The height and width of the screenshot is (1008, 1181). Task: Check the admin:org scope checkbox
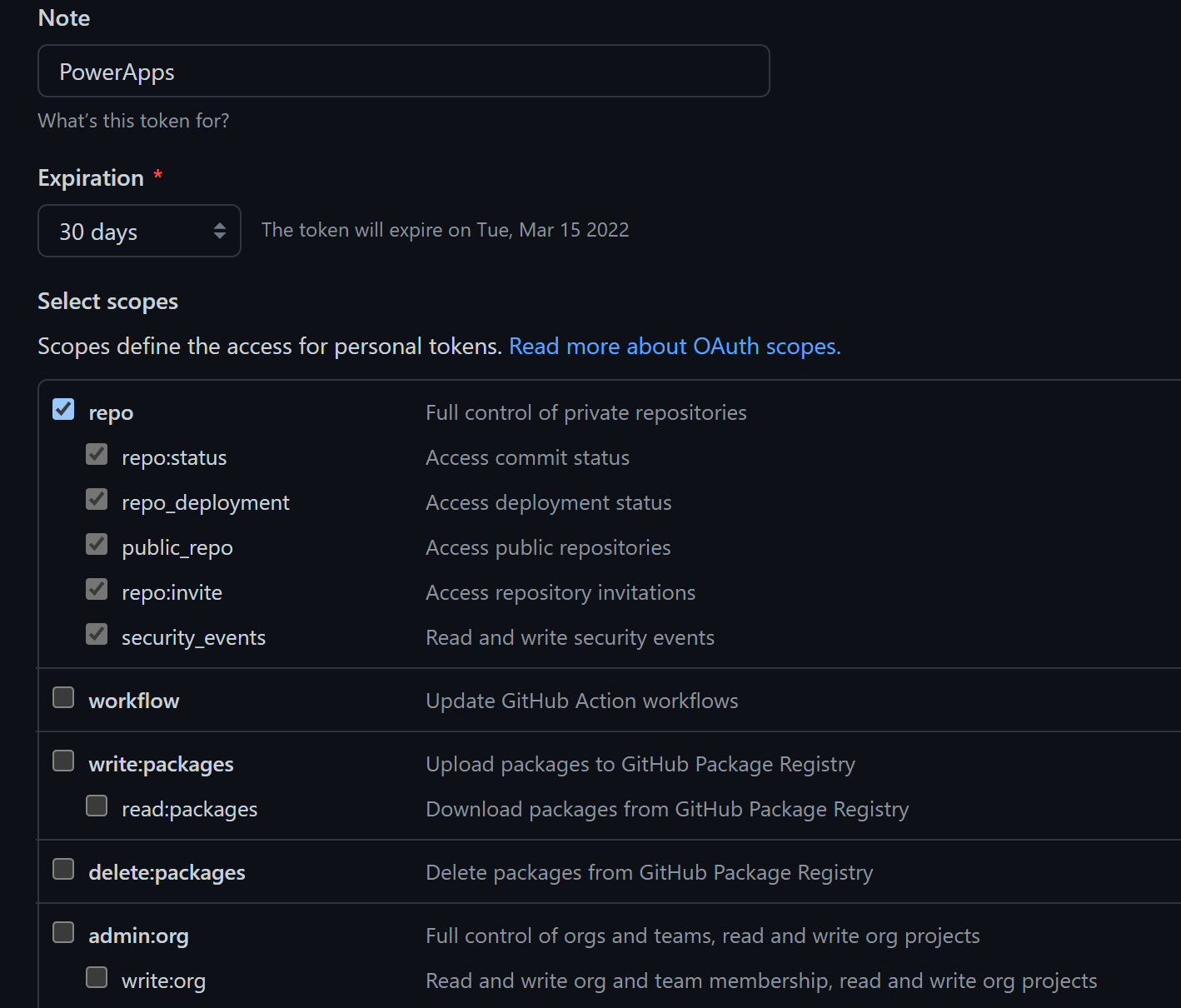pos(63,932)
